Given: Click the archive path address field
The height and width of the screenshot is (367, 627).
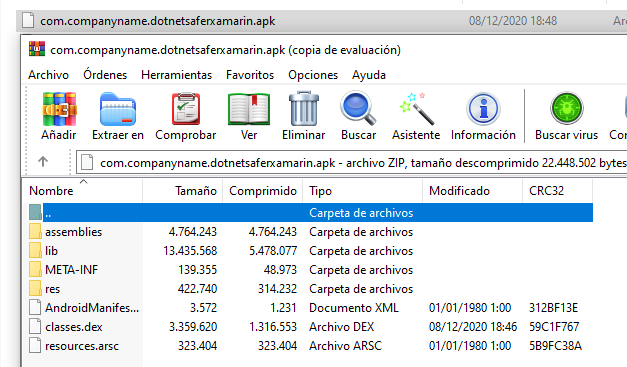Looking at the screenshot, I should coord(352,163).
